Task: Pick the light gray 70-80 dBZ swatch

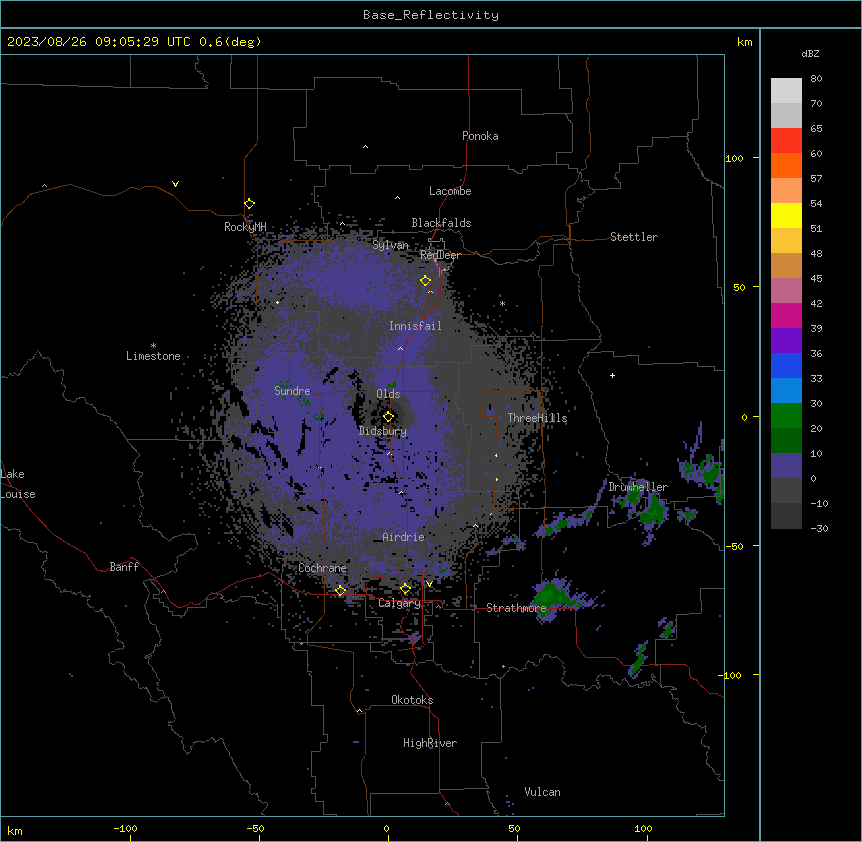Action: pos(786,91)
